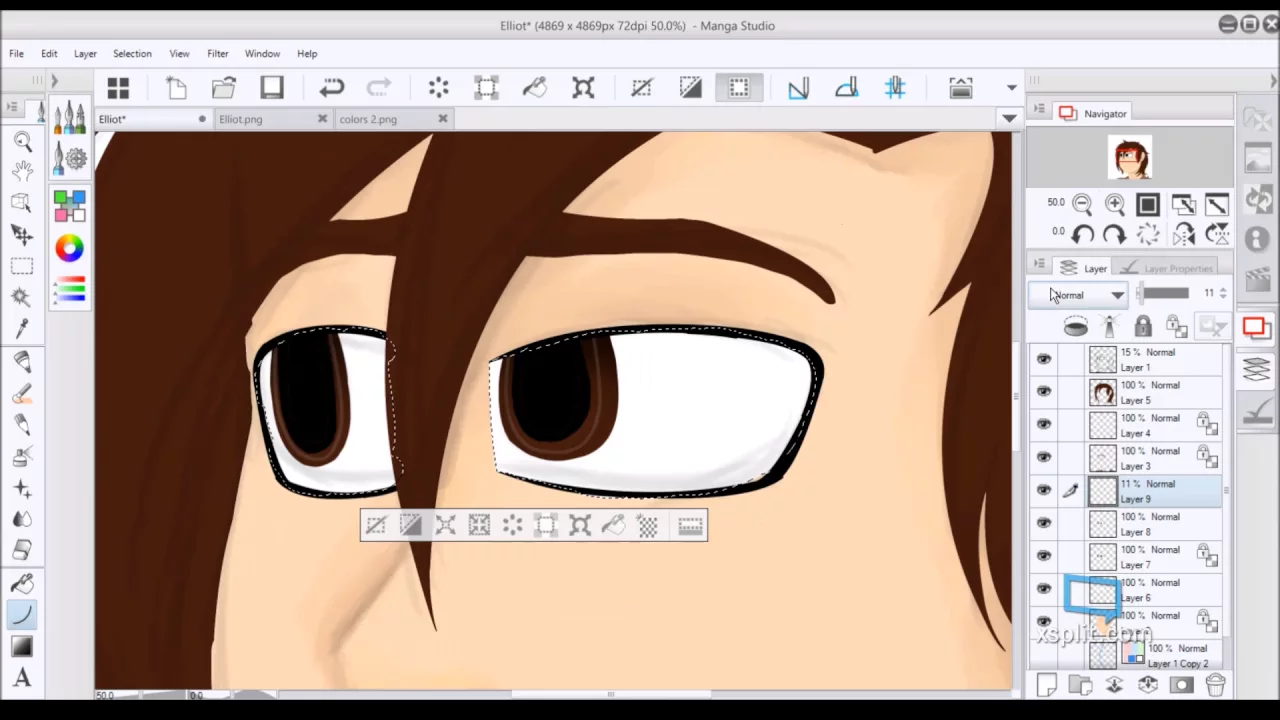1280x720 pixels.
Task: Toggle Clip at Layer Below icon
Action: (x=1075, y=326)
